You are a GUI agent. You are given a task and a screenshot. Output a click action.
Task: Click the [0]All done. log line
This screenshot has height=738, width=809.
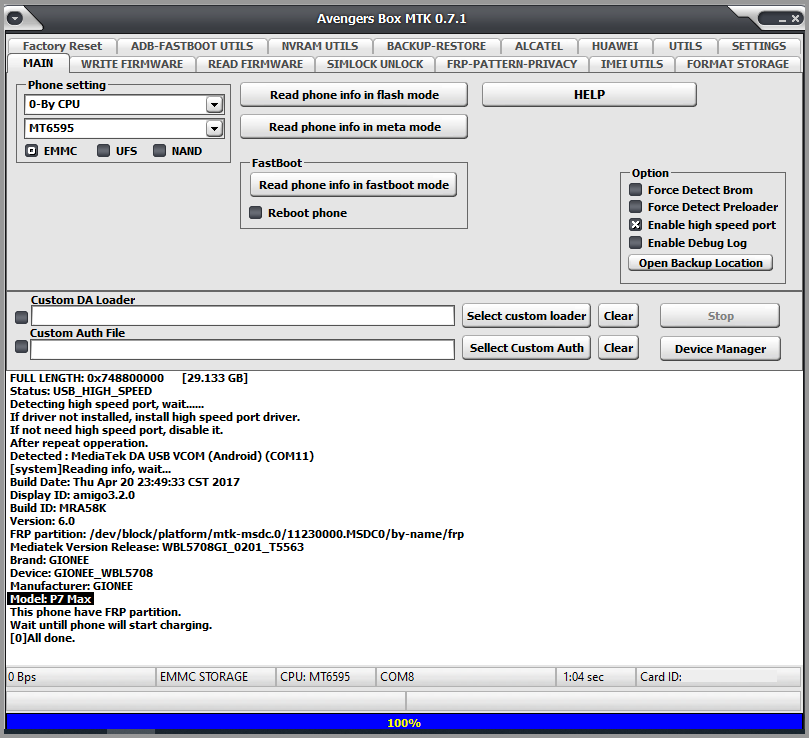42,638
